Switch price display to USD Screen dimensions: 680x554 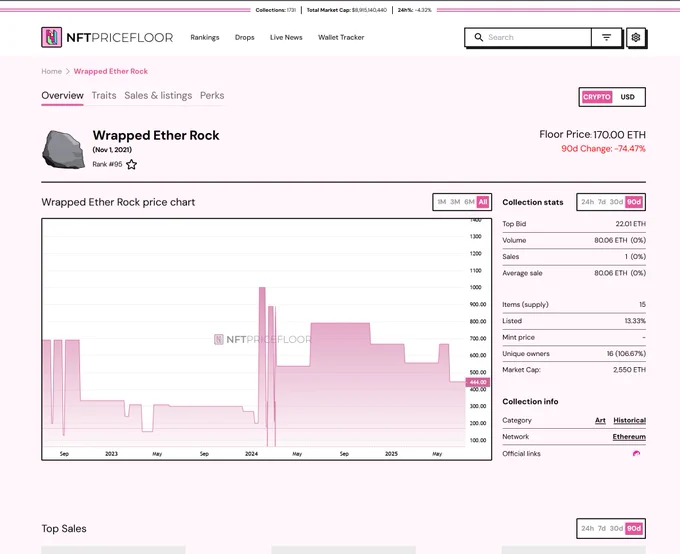click(627, 97)
